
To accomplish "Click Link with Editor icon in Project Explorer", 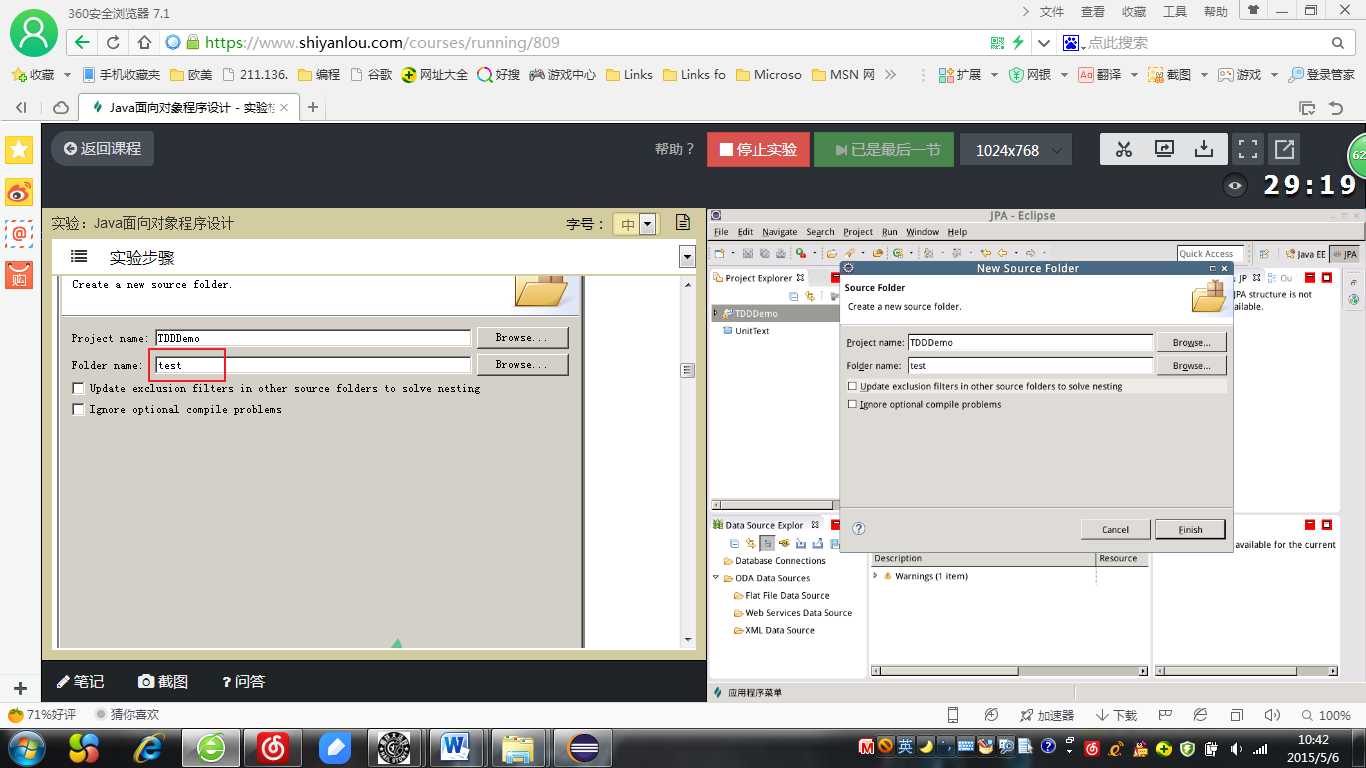I will tap(809, 296).
